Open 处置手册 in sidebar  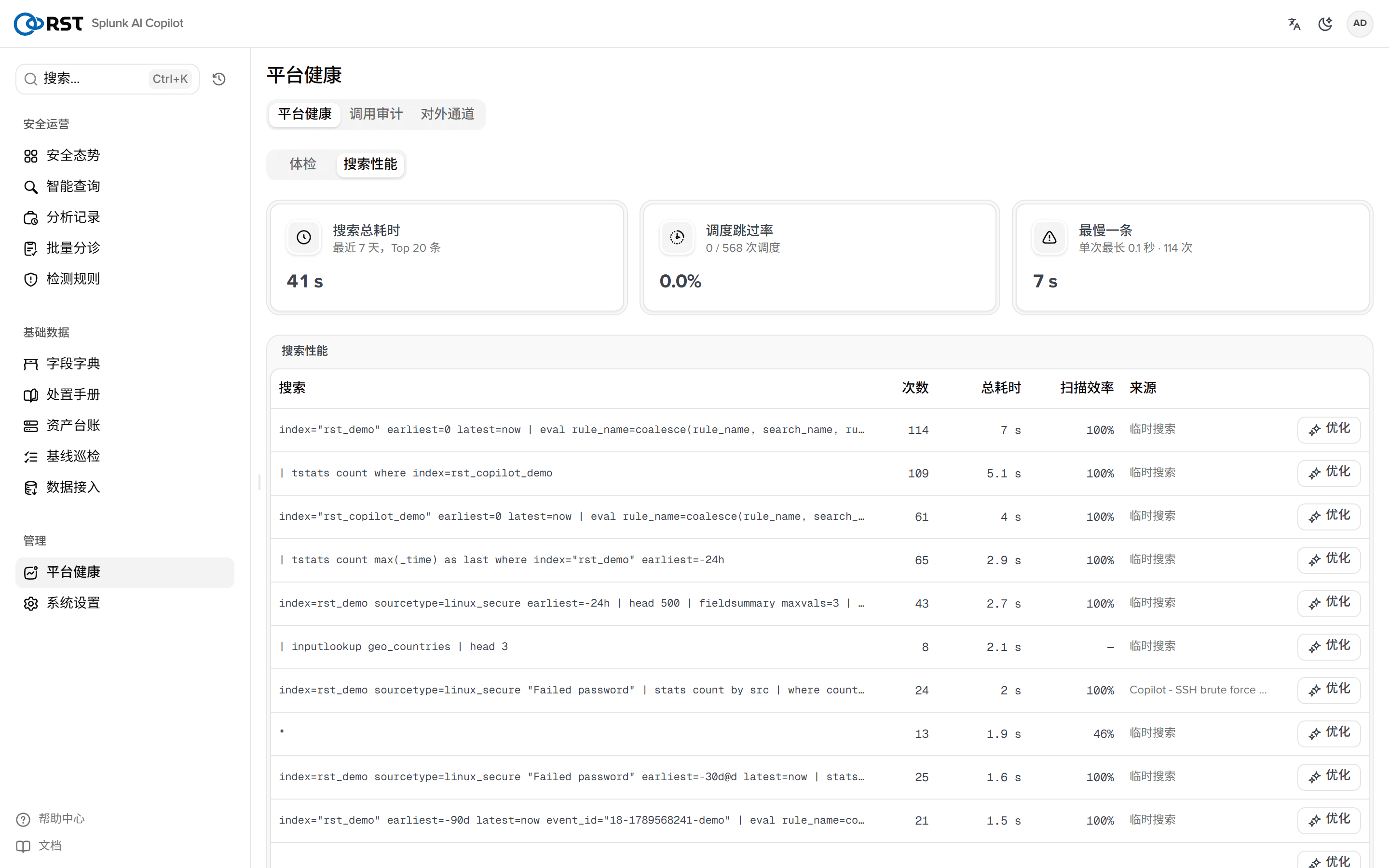point(124,395)
